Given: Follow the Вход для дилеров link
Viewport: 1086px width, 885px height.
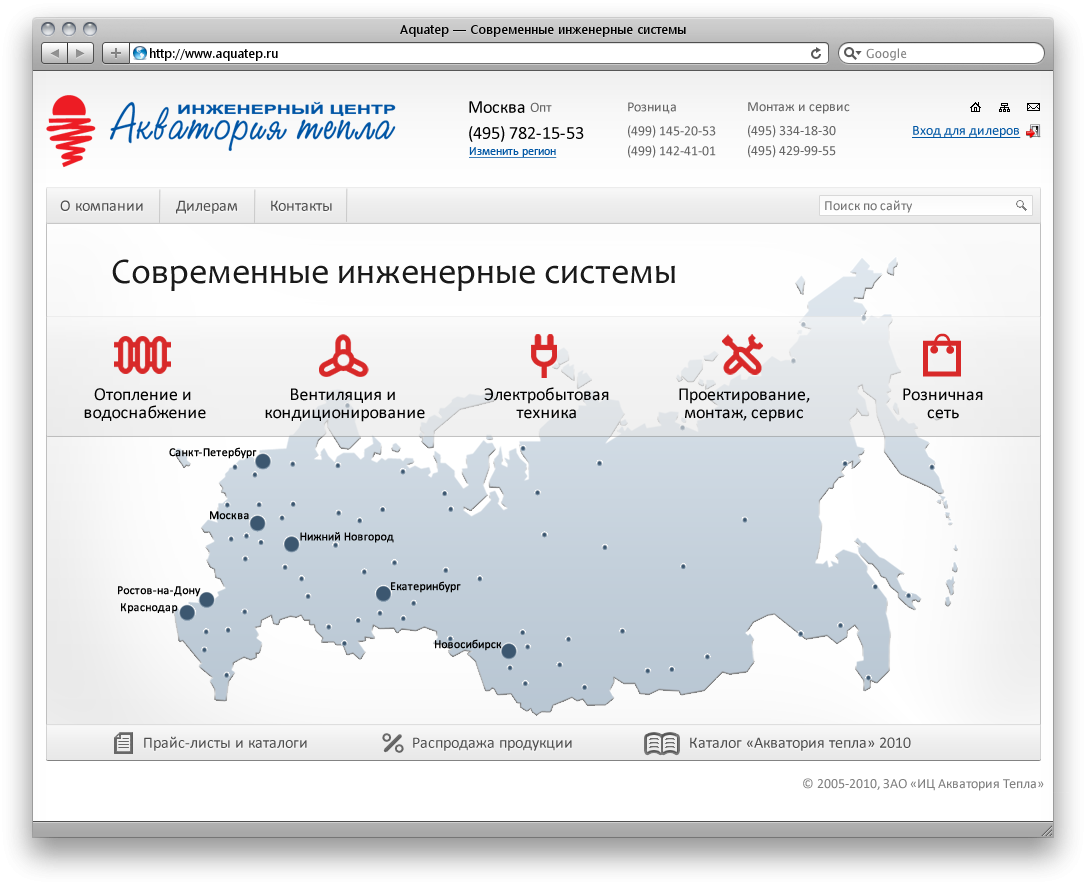Looking at the screenshot, I should [x=964, y=130].
